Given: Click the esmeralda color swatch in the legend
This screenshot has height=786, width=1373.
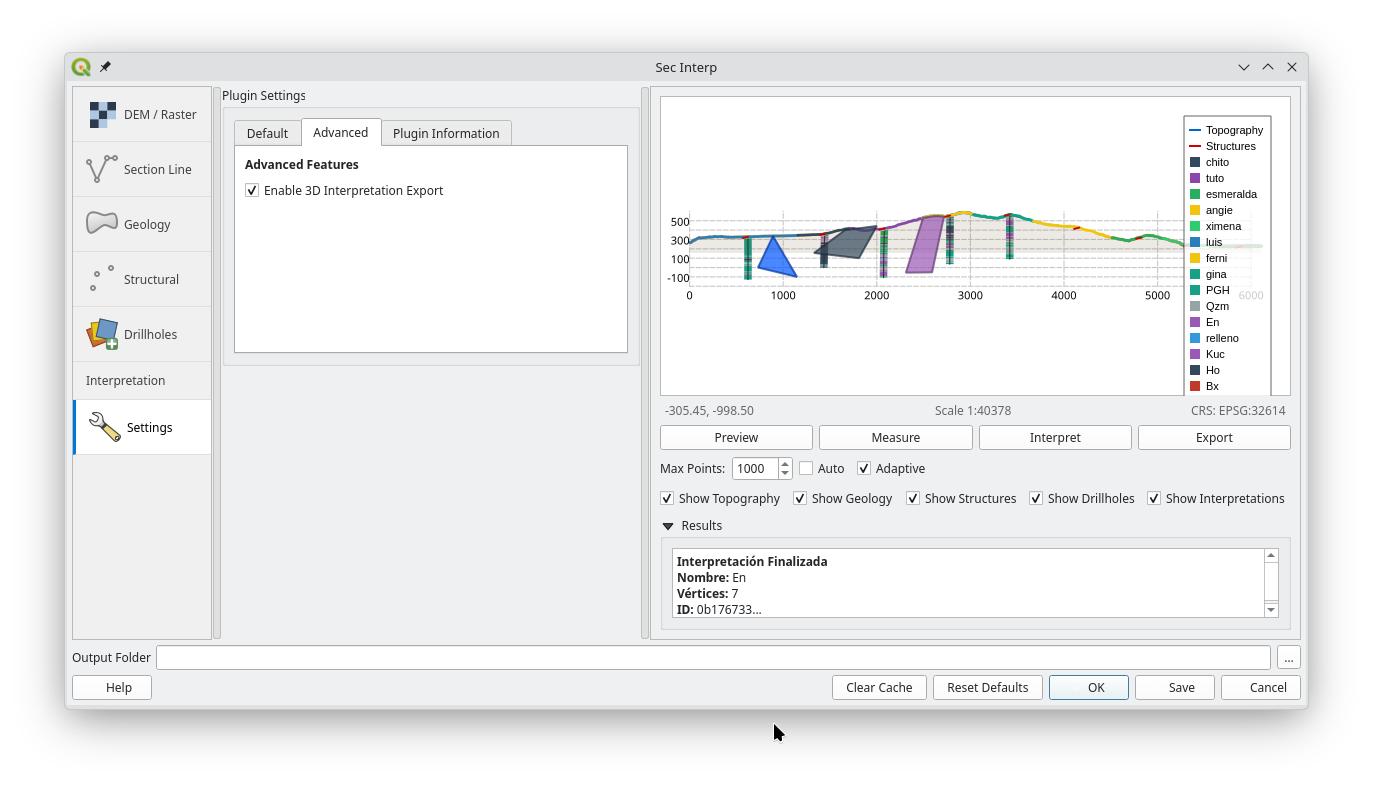Looking at the screenshot, I should pos(1194,194).
